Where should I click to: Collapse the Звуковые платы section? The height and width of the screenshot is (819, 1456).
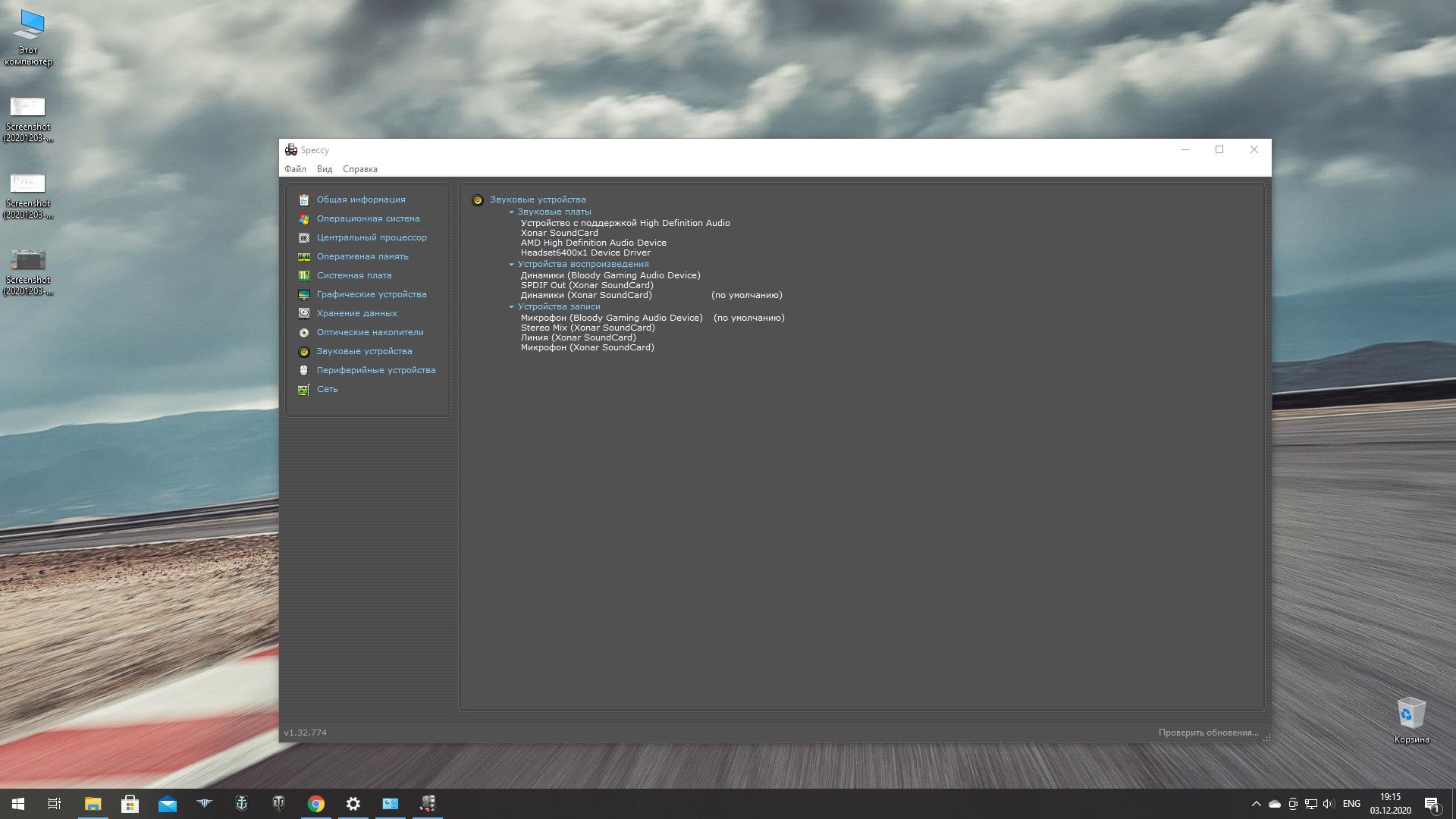511,212
